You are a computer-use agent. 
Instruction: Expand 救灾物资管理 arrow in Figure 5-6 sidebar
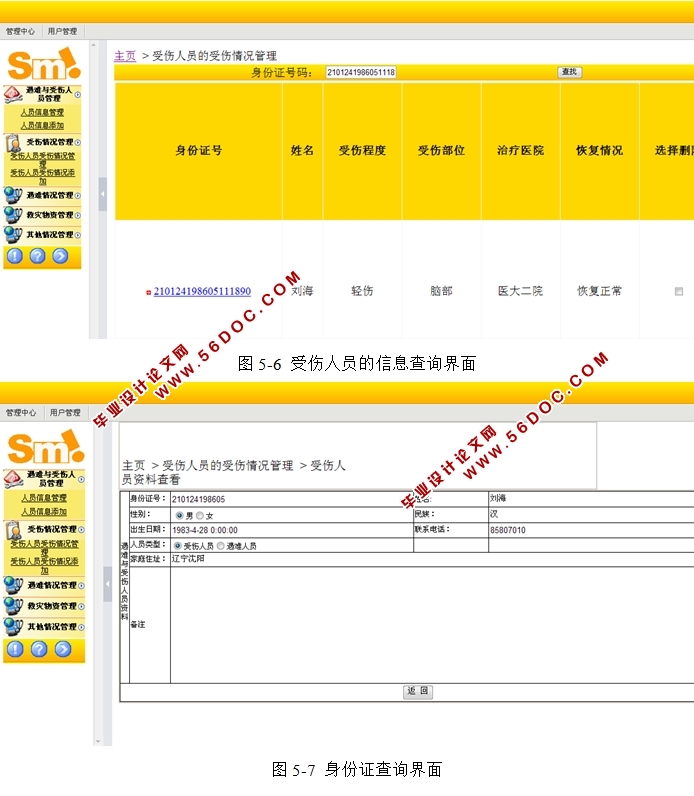tap(78, 215)
